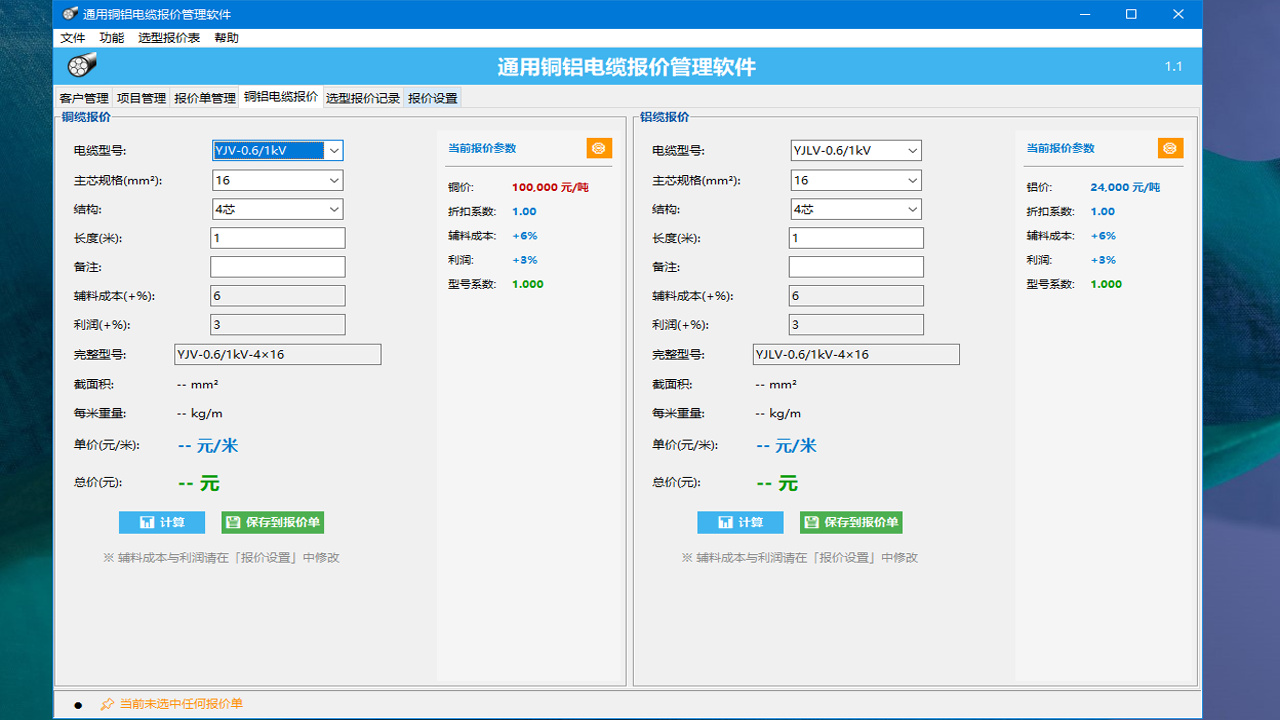The width and height of the screenshot is (1280, 720).
Task: Click 计算 button in aluminum quote panel
Action: (740, 522)
